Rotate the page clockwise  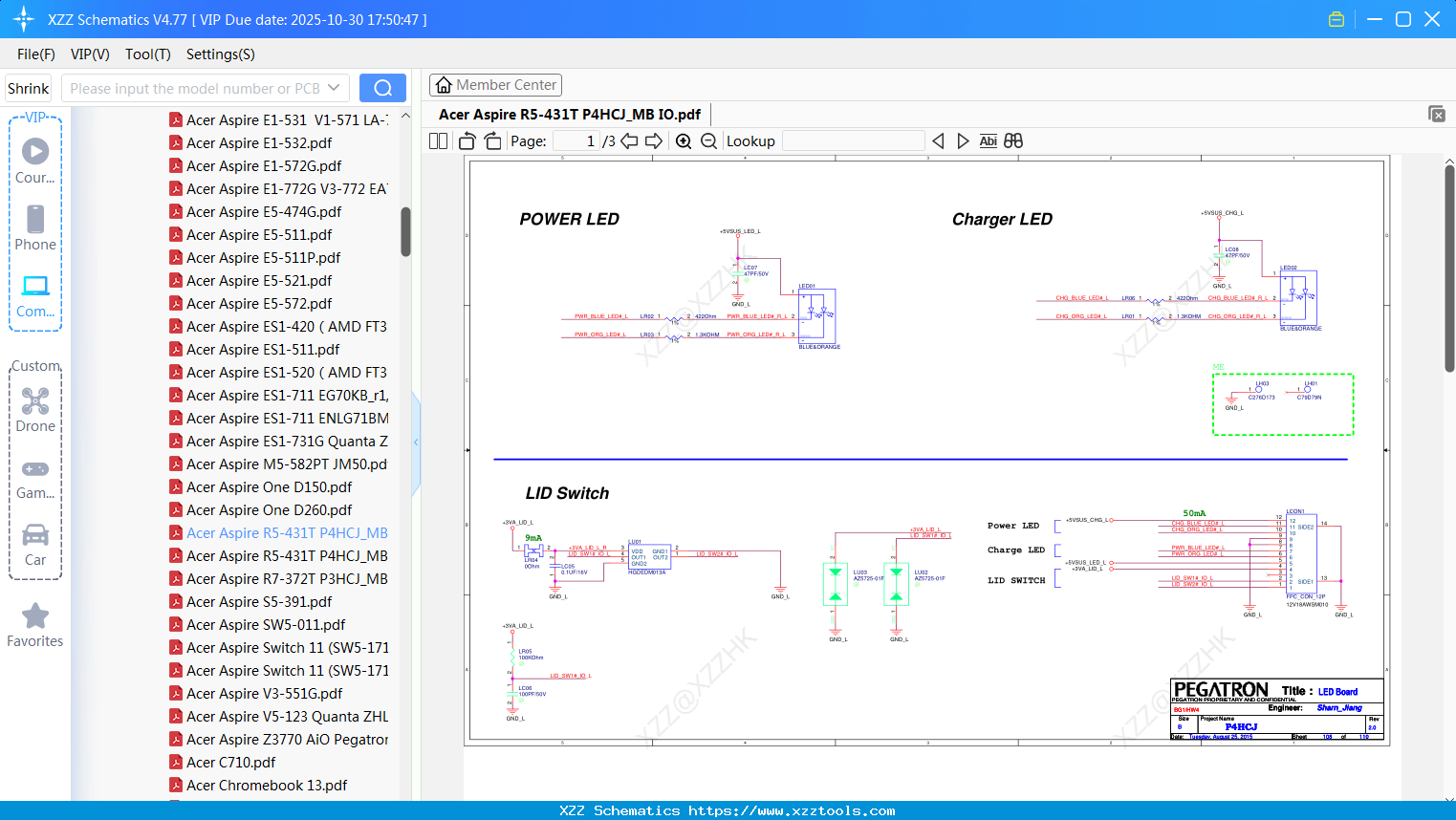[492, 141]
